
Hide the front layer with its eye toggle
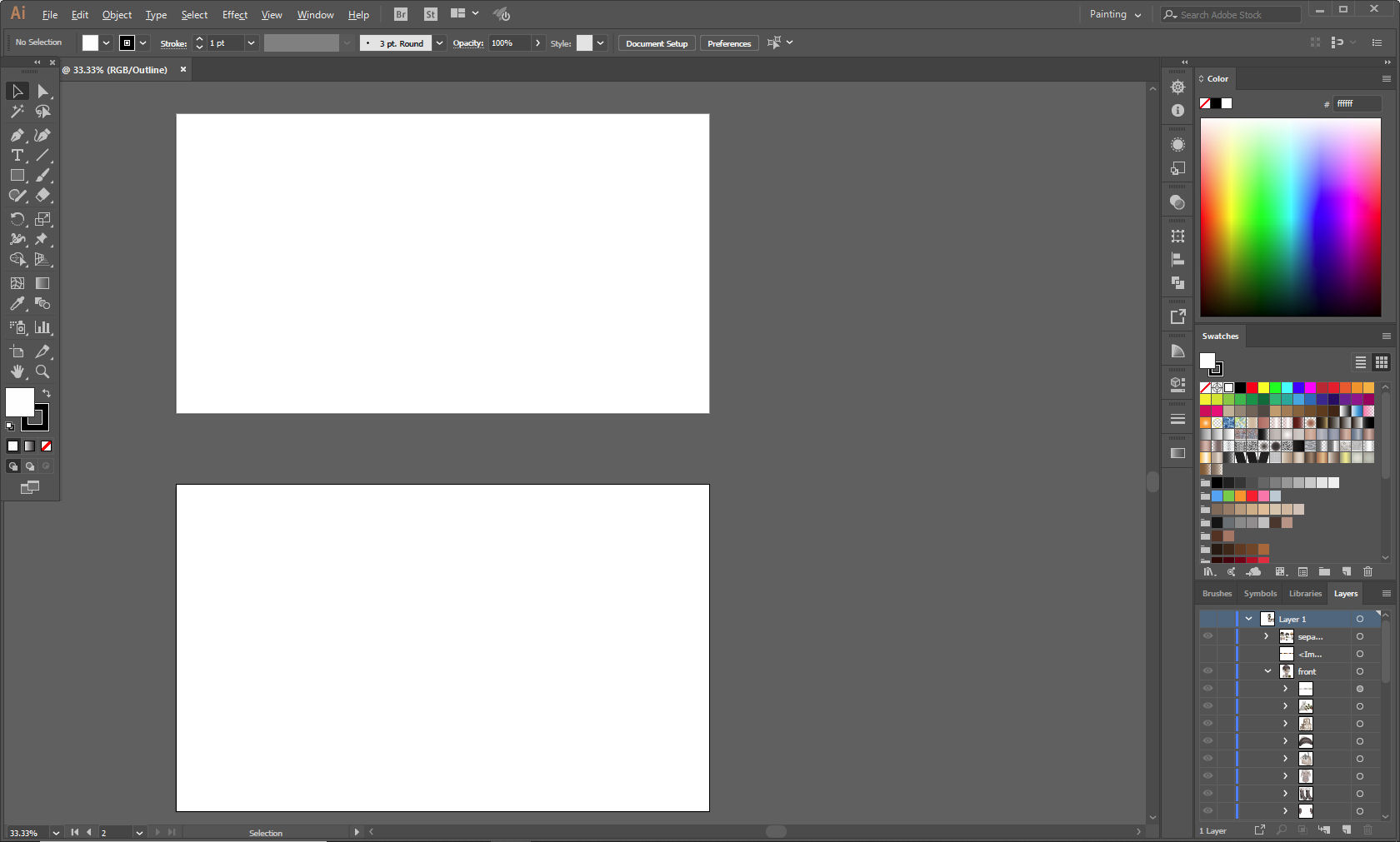point(1208,671)
